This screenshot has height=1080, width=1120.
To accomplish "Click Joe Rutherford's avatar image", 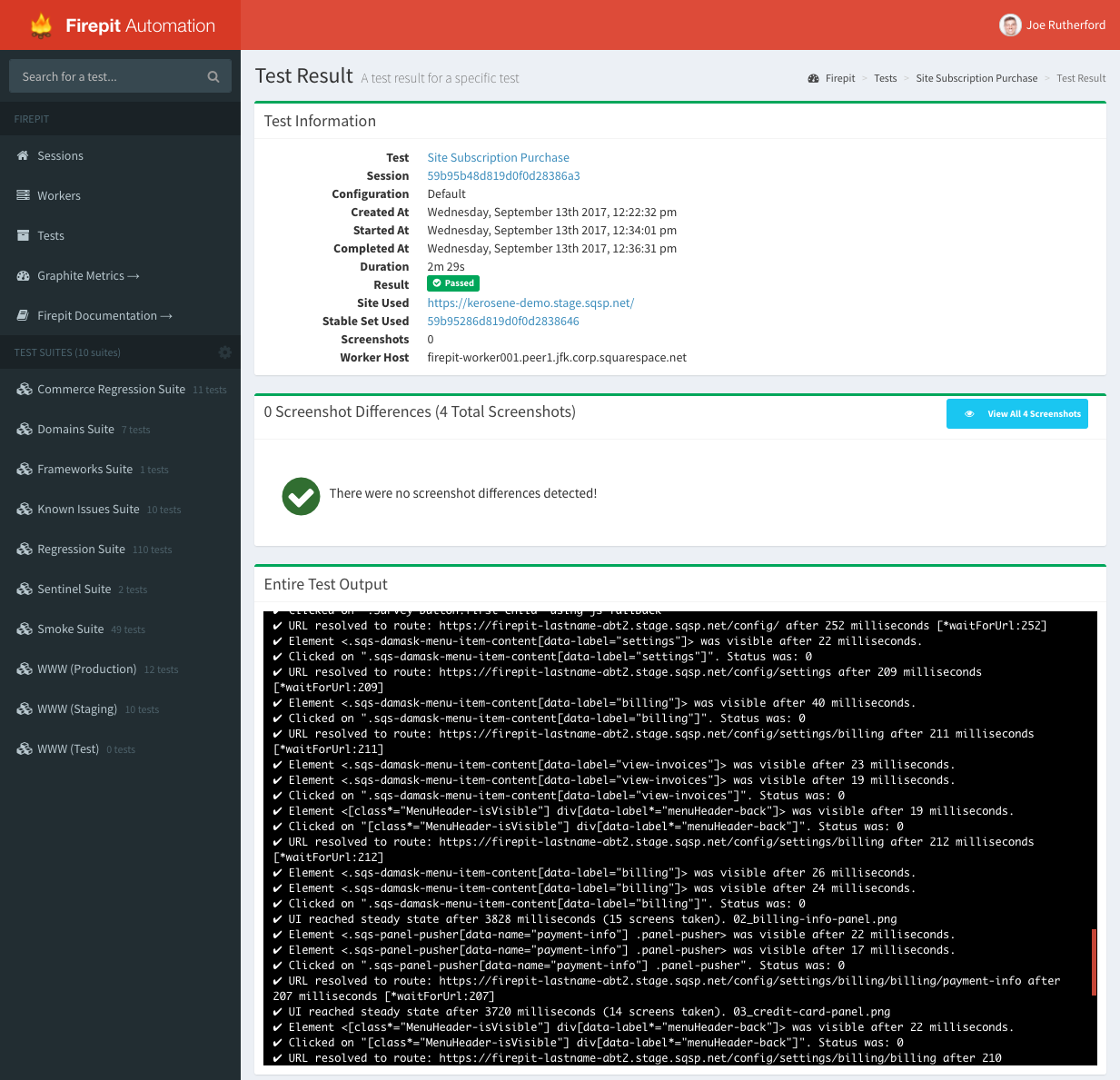I will point(1010,25).
